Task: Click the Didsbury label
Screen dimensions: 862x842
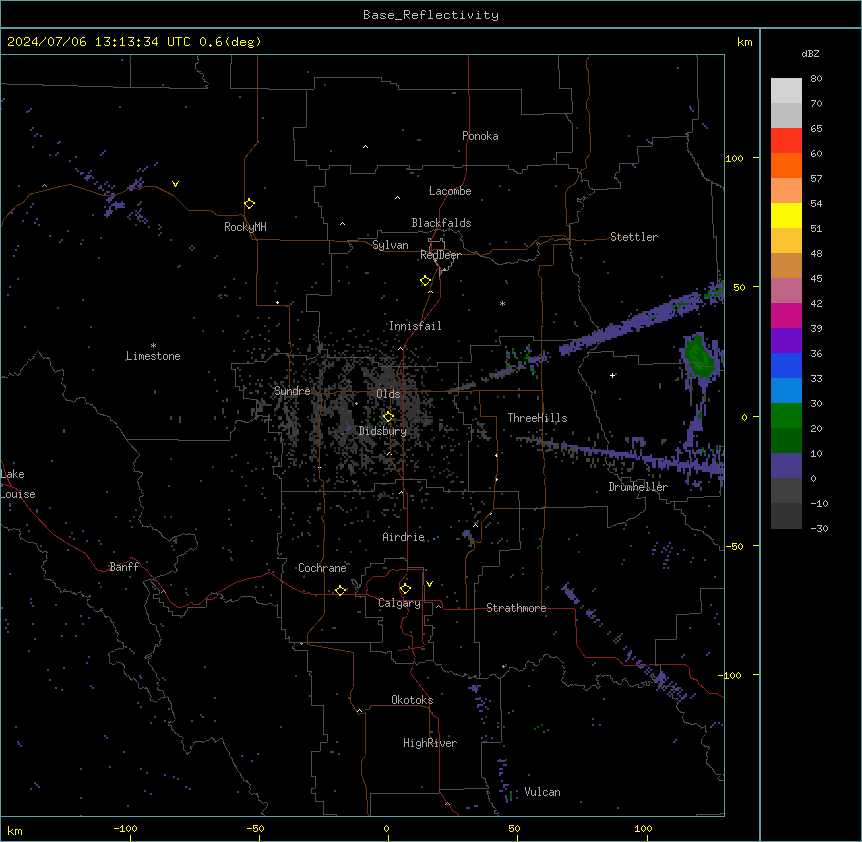Action: point(383,431)
